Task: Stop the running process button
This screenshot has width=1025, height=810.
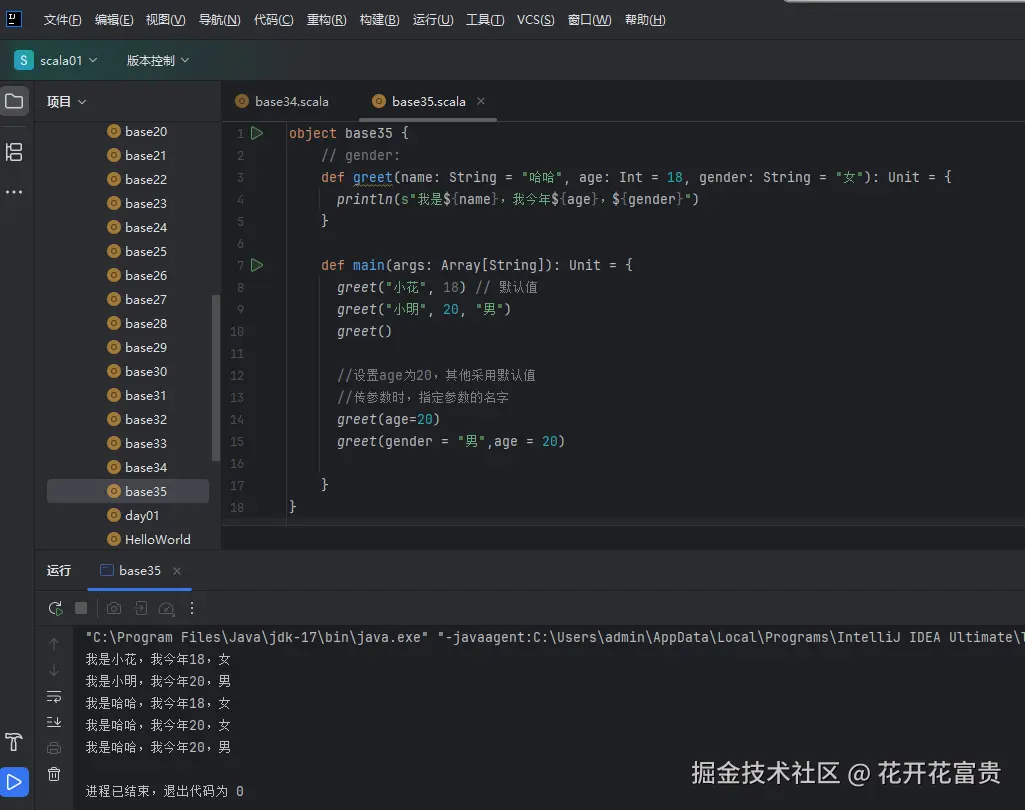Action: pos(81,609)
